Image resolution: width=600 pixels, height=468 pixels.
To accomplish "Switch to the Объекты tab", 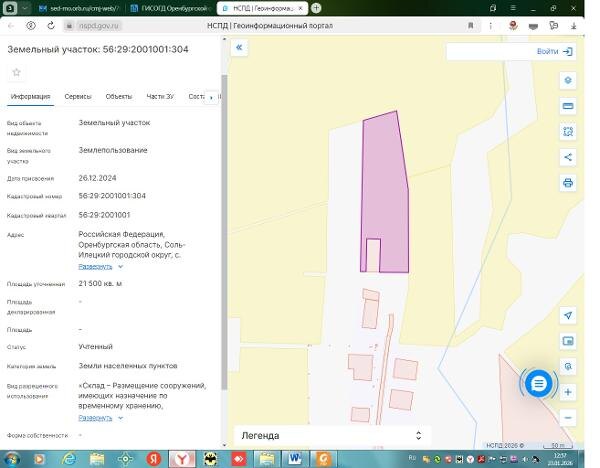I will 119,96.
